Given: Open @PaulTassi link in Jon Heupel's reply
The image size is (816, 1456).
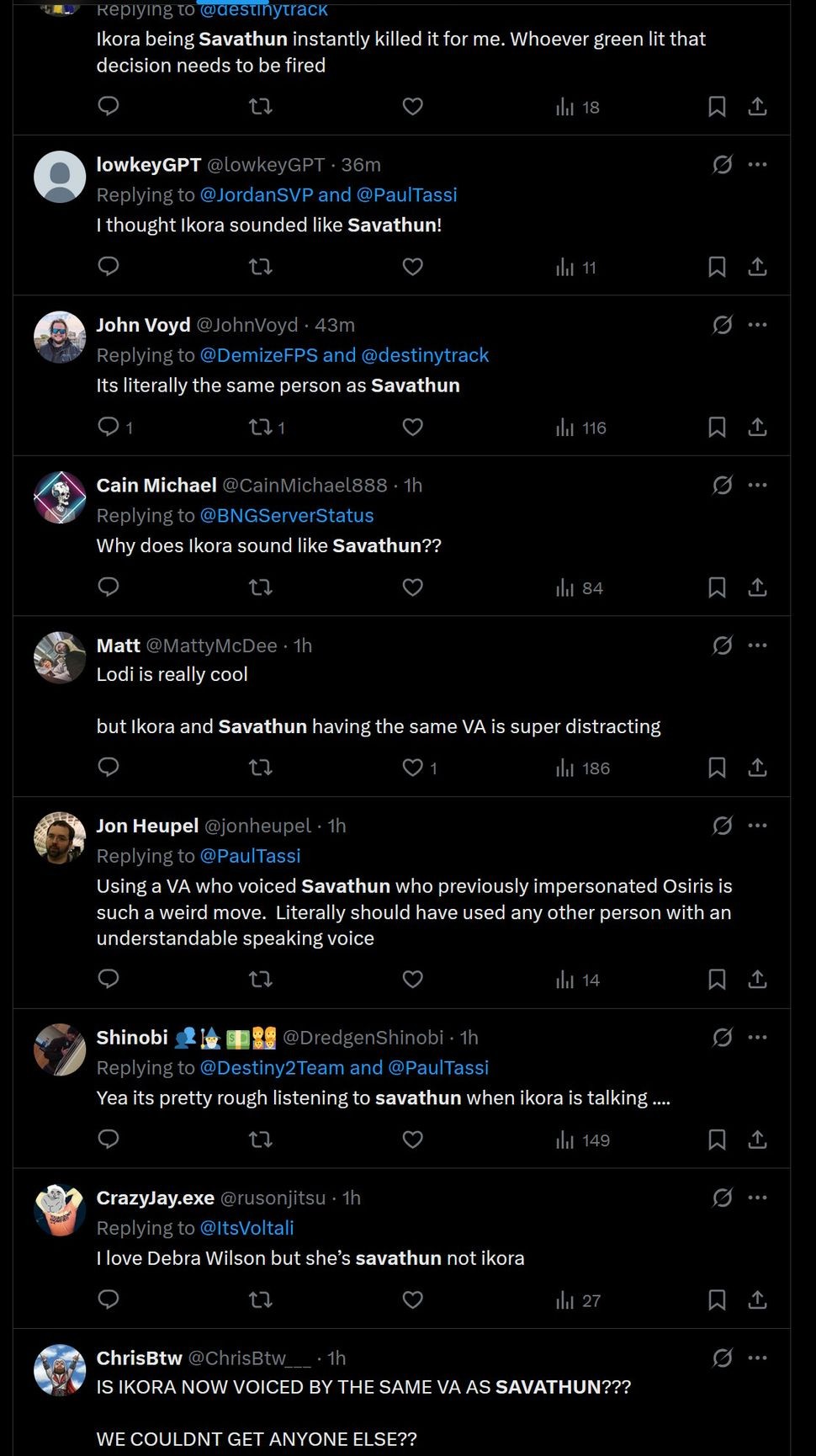Looking at the screenshot, I should (x=250, y=856).
